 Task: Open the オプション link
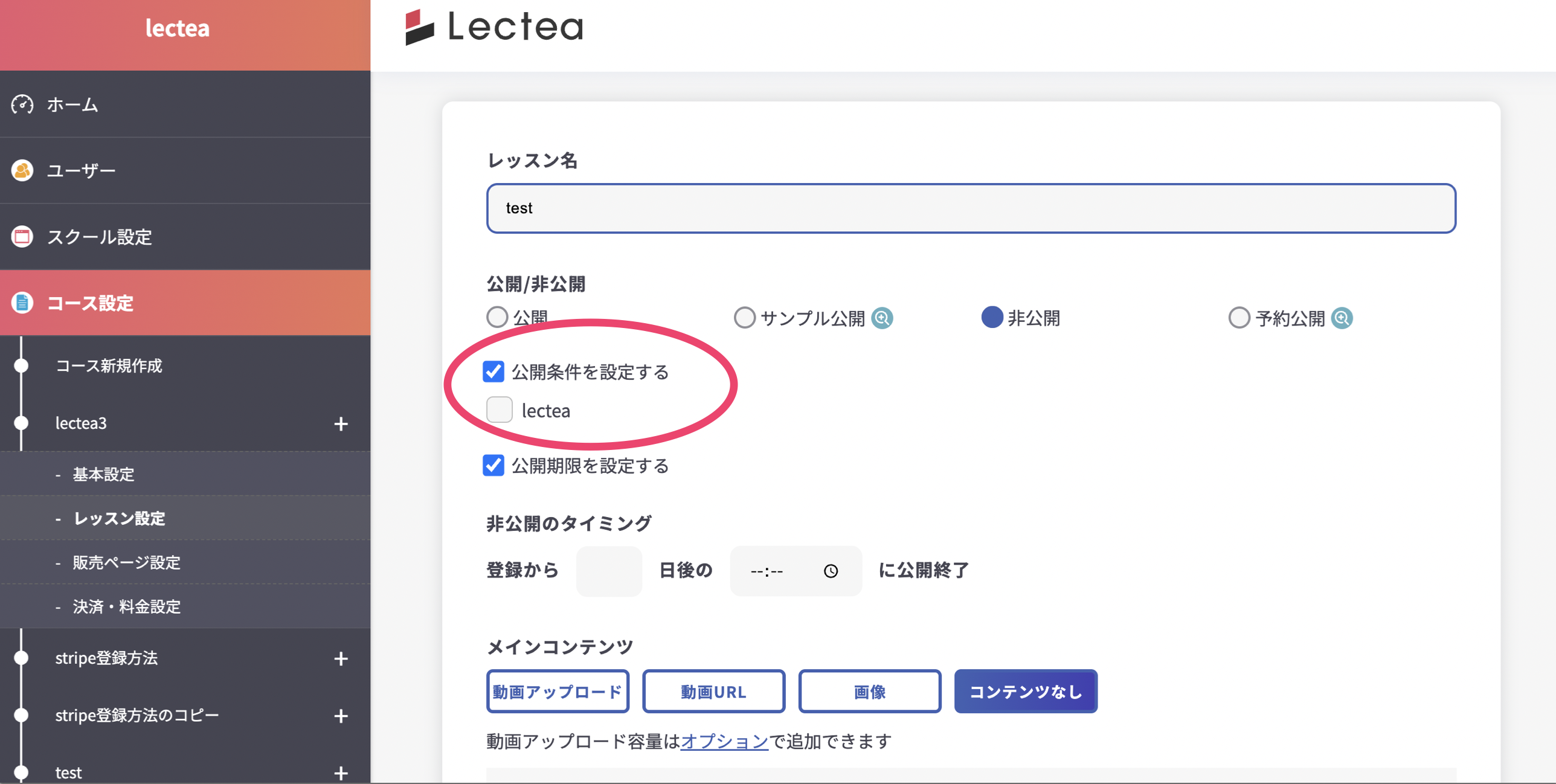coord(724,741)
